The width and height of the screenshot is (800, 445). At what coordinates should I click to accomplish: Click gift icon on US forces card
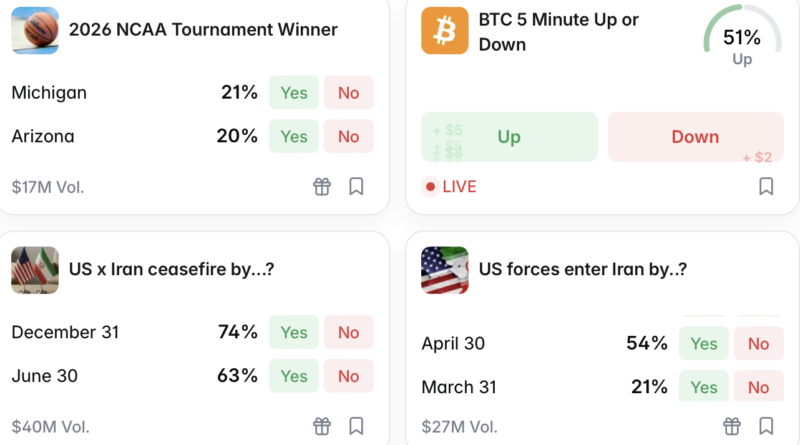(x=732, y=426)
